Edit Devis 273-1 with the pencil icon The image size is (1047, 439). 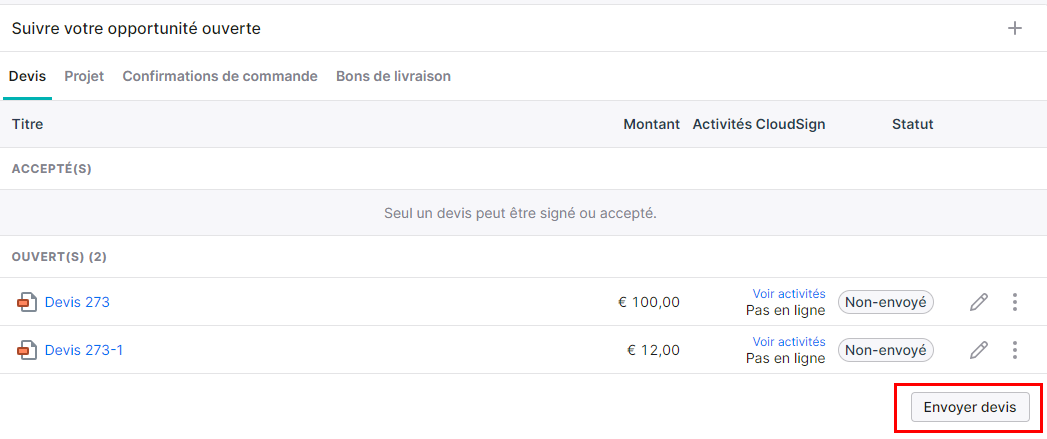click(978, 349)
